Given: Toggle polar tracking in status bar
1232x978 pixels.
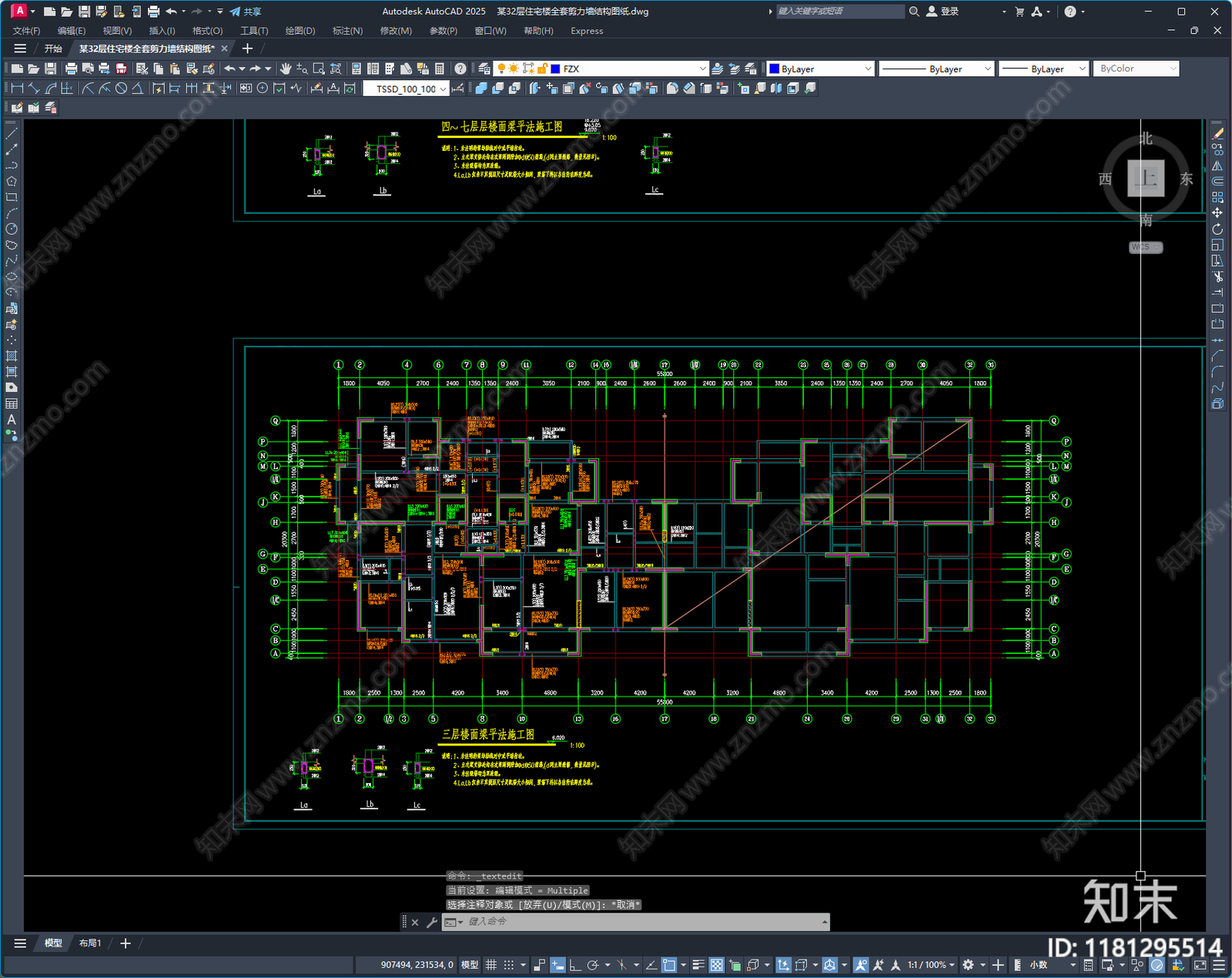Looking at the screenshot, I should [593, 965].
